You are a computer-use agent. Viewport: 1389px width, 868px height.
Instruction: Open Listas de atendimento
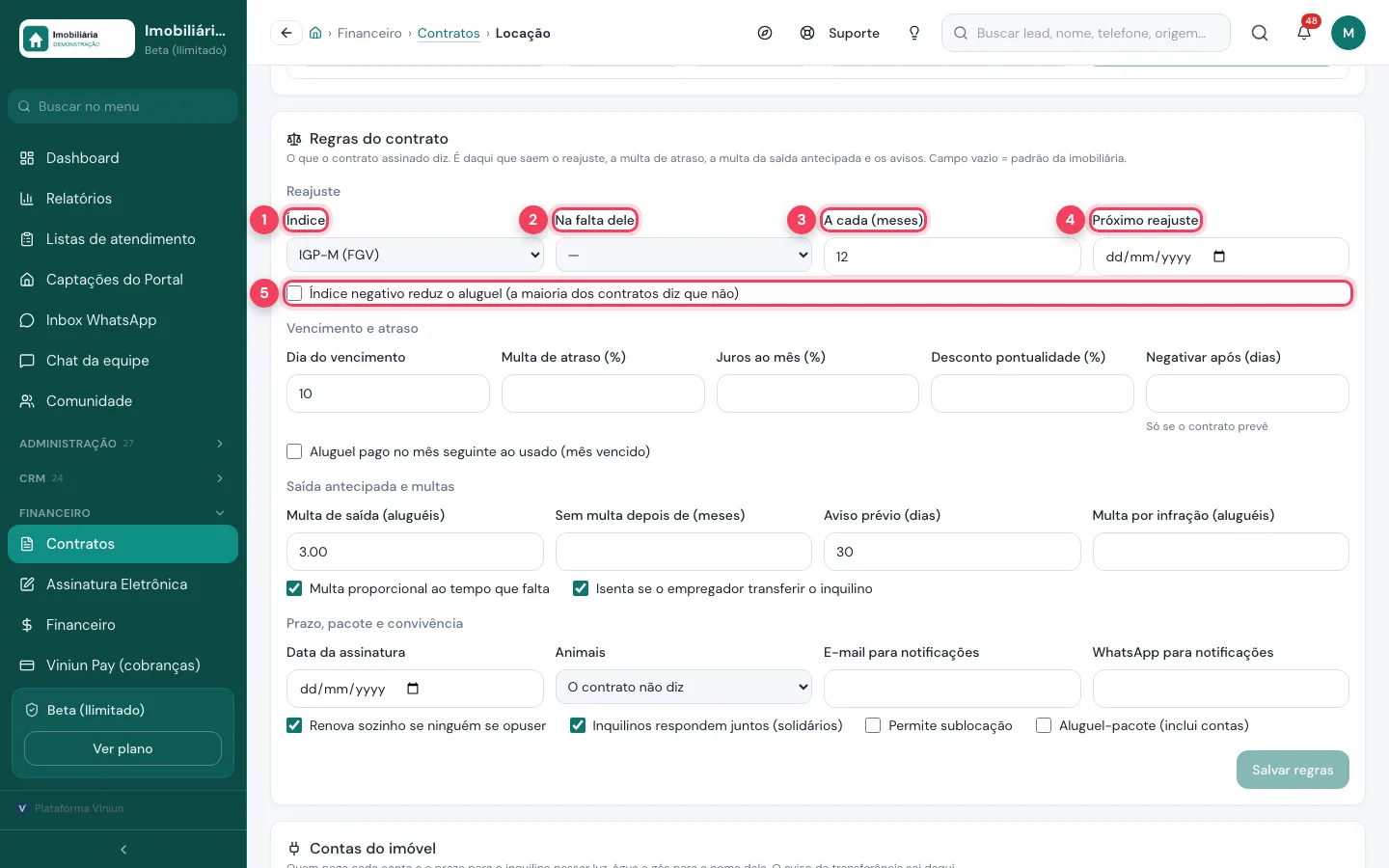pos(123,239)
